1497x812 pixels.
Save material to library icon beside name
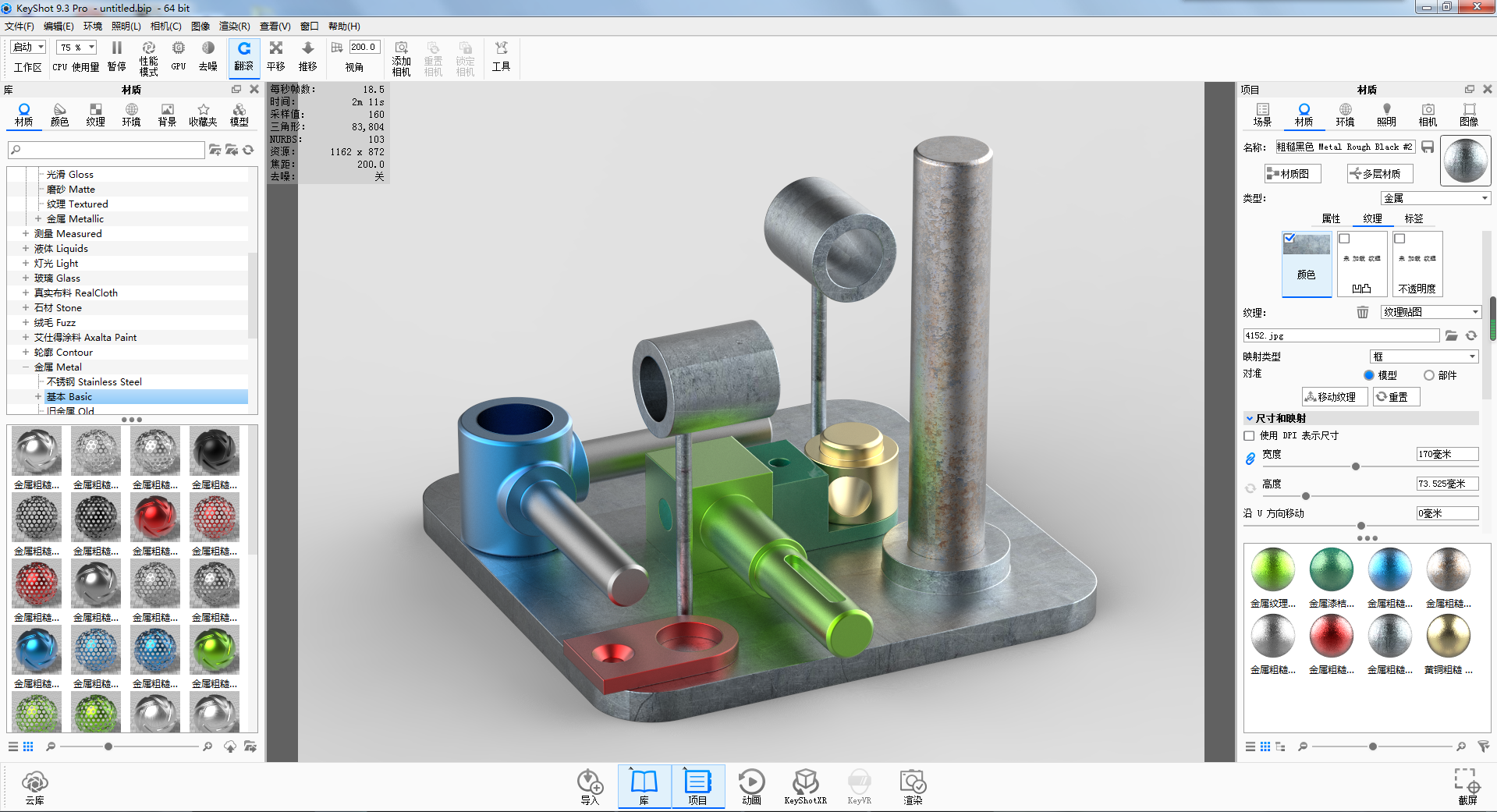[x=1428, y=147]
